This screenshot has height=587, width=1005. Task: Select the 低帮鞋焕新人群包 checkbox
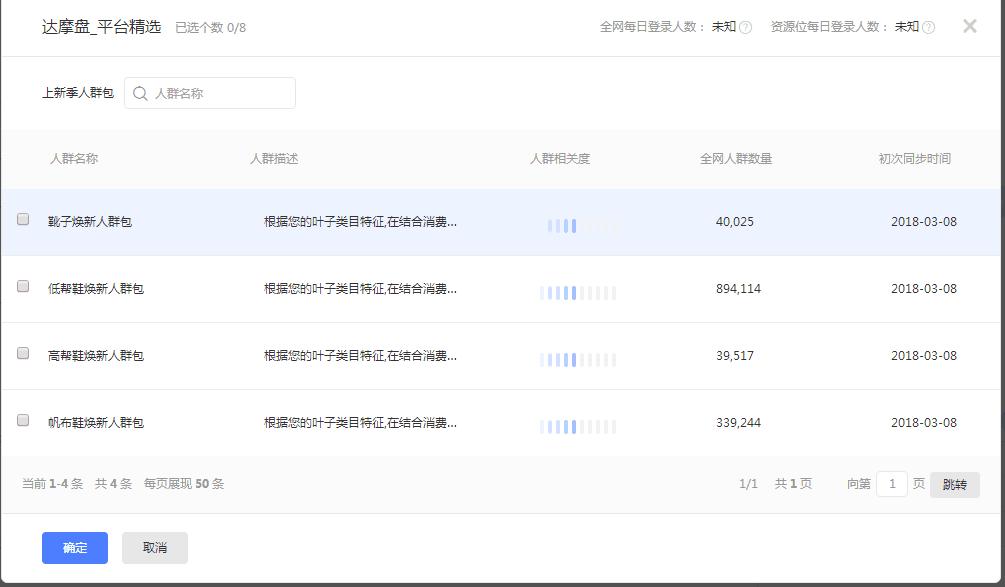(x=23, y=286)
